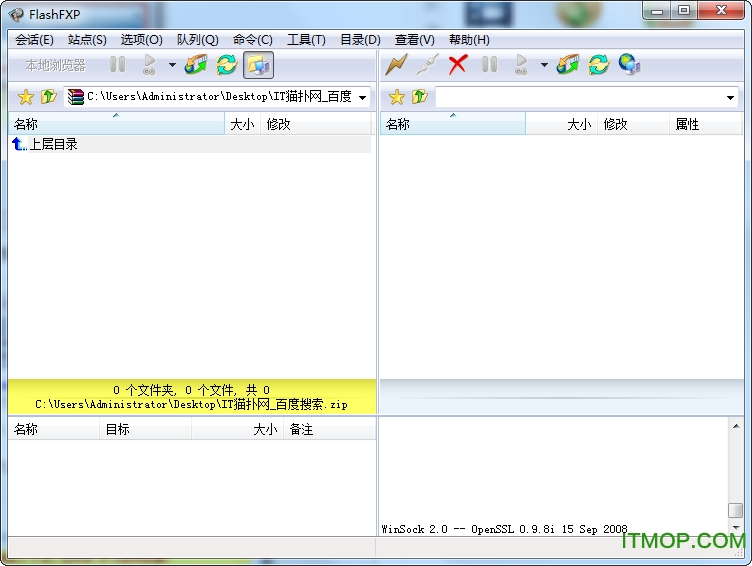Viewport: 752px width, 566px height.
Task: Open the 会话(E) menu
Action: point(34,40)
